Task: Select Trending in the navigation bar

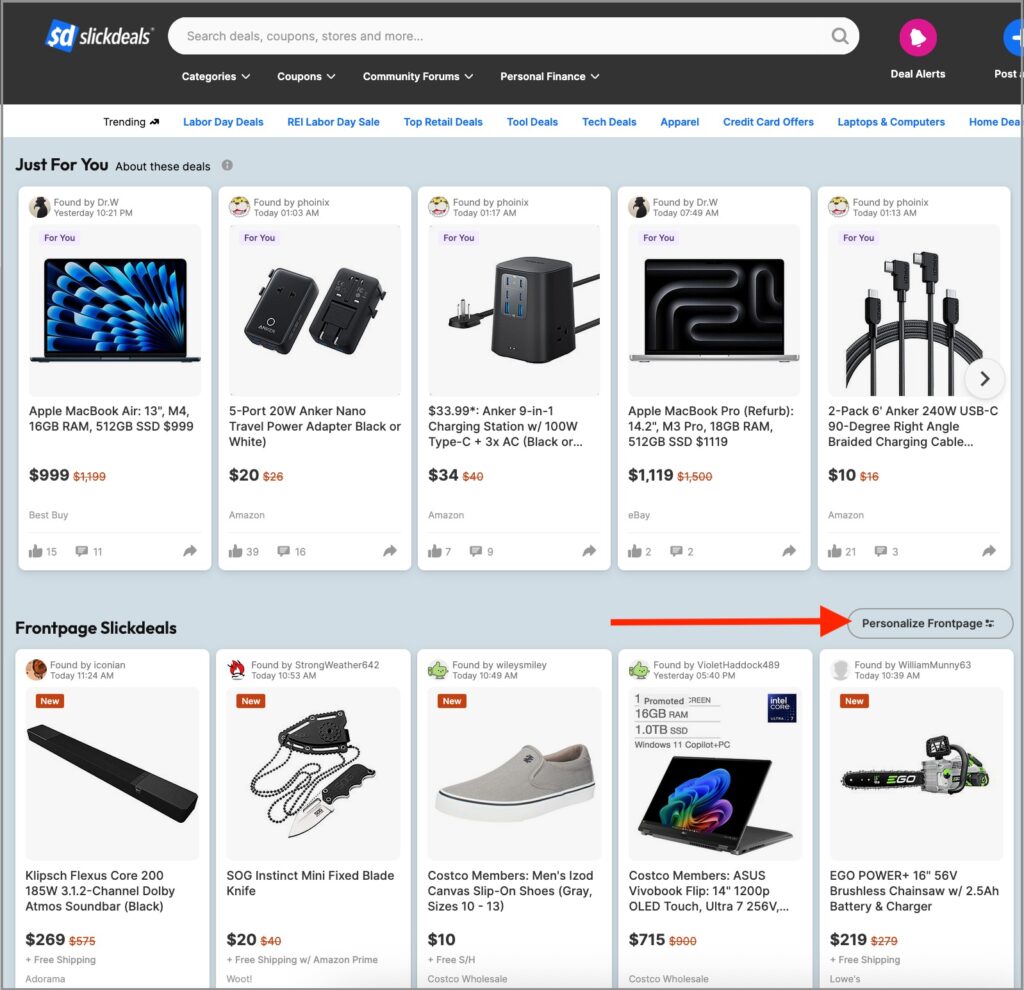Action: click(x=130, y=121)
